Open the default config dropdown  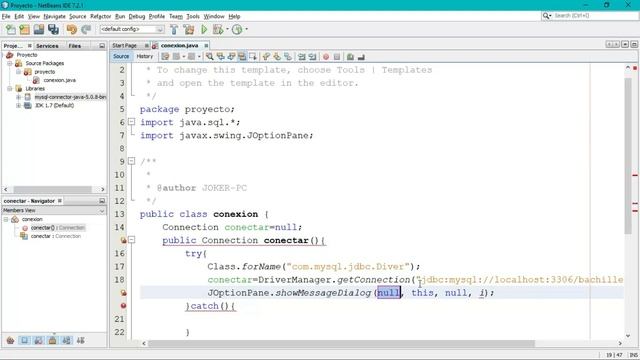(132, 29)
